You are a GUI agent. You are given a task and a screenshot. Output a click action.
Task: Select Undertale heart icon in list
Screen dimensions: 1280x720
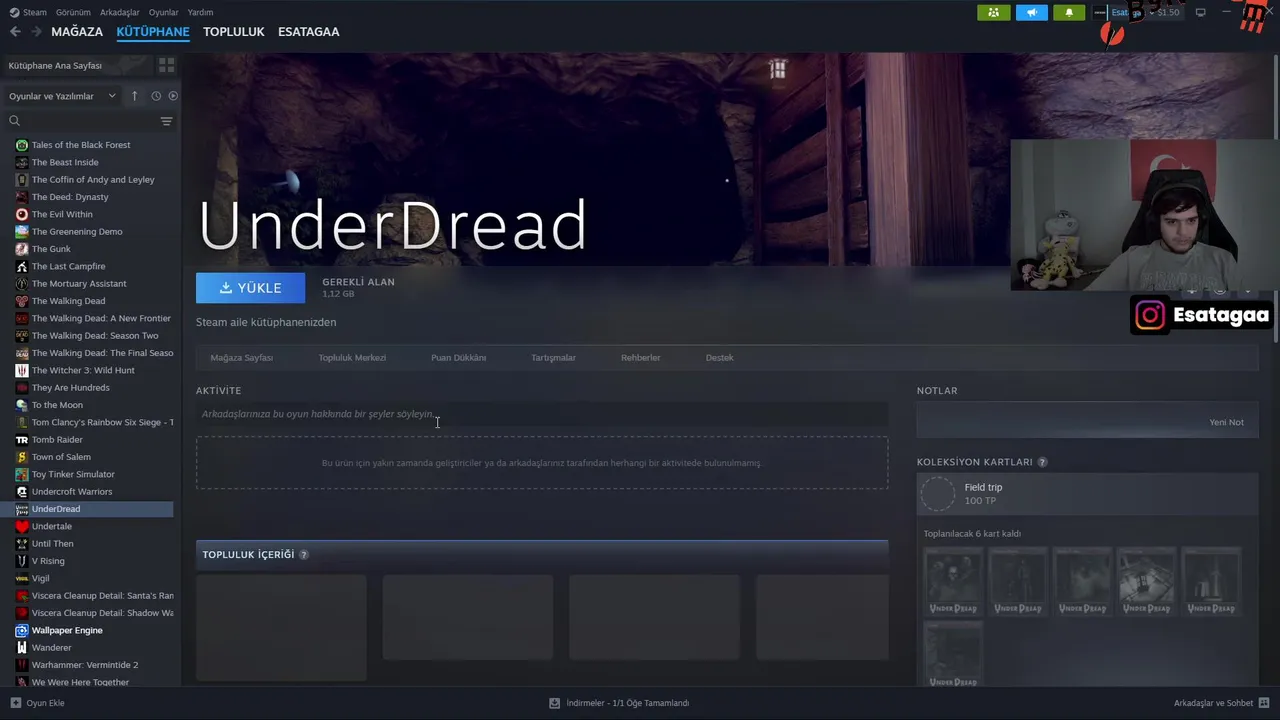pos(22,526)
